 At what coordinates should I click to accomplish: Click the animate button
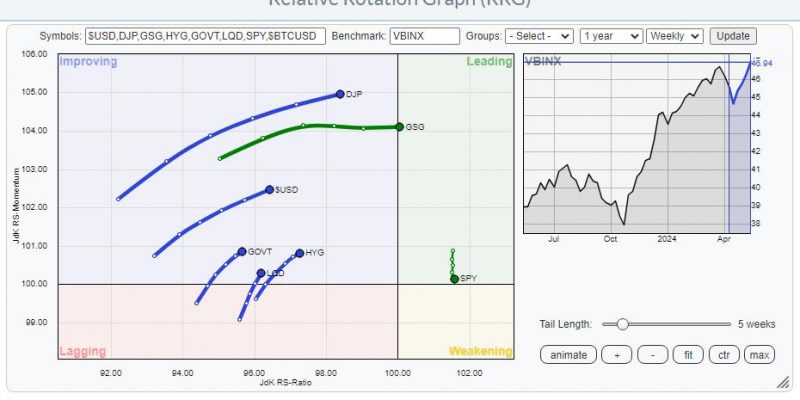[x=568, y=355]
